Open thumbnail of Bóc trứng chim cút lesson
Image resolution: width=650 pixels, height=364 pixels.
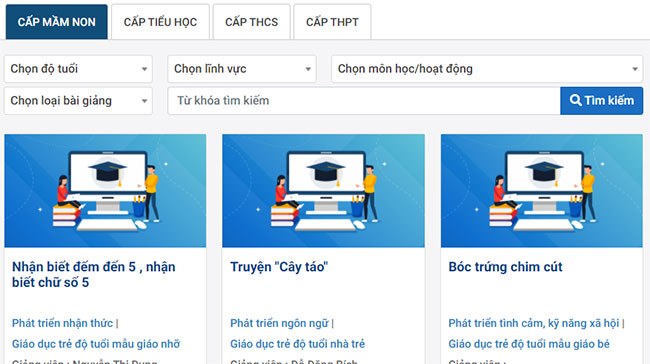click(542, 191)
